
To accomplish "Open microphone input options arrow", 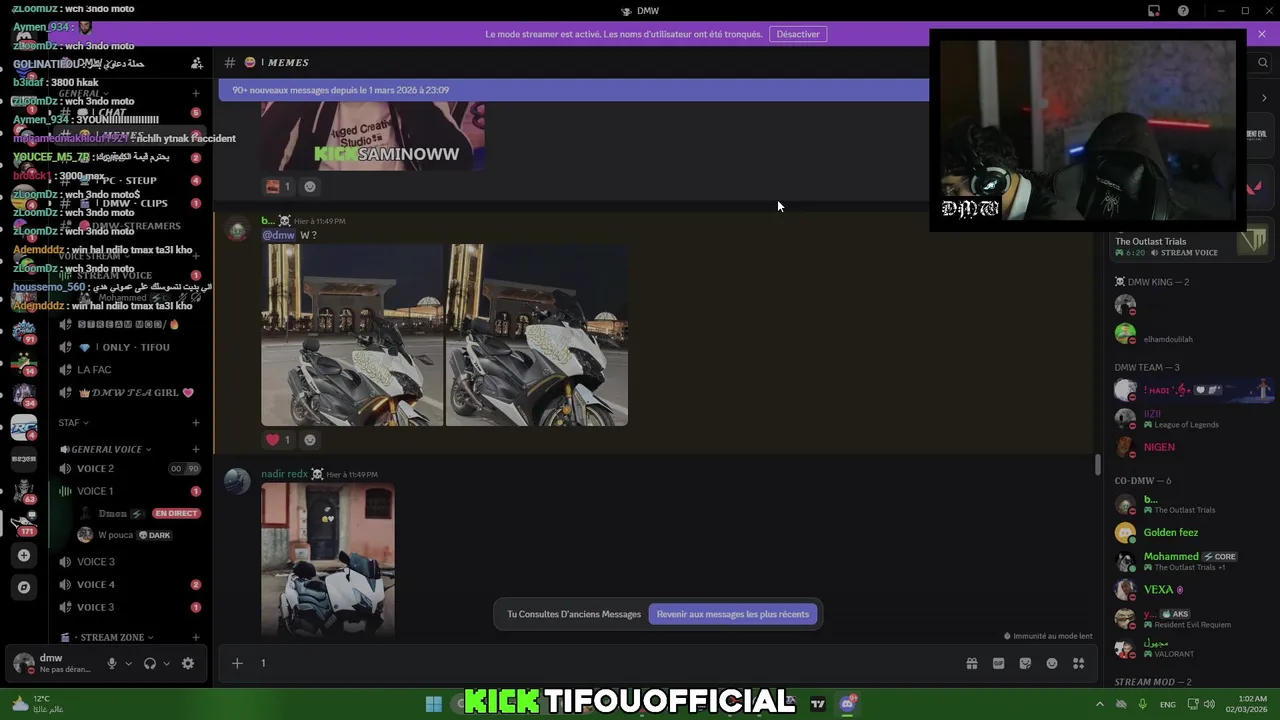I will [x=128, y=663].
